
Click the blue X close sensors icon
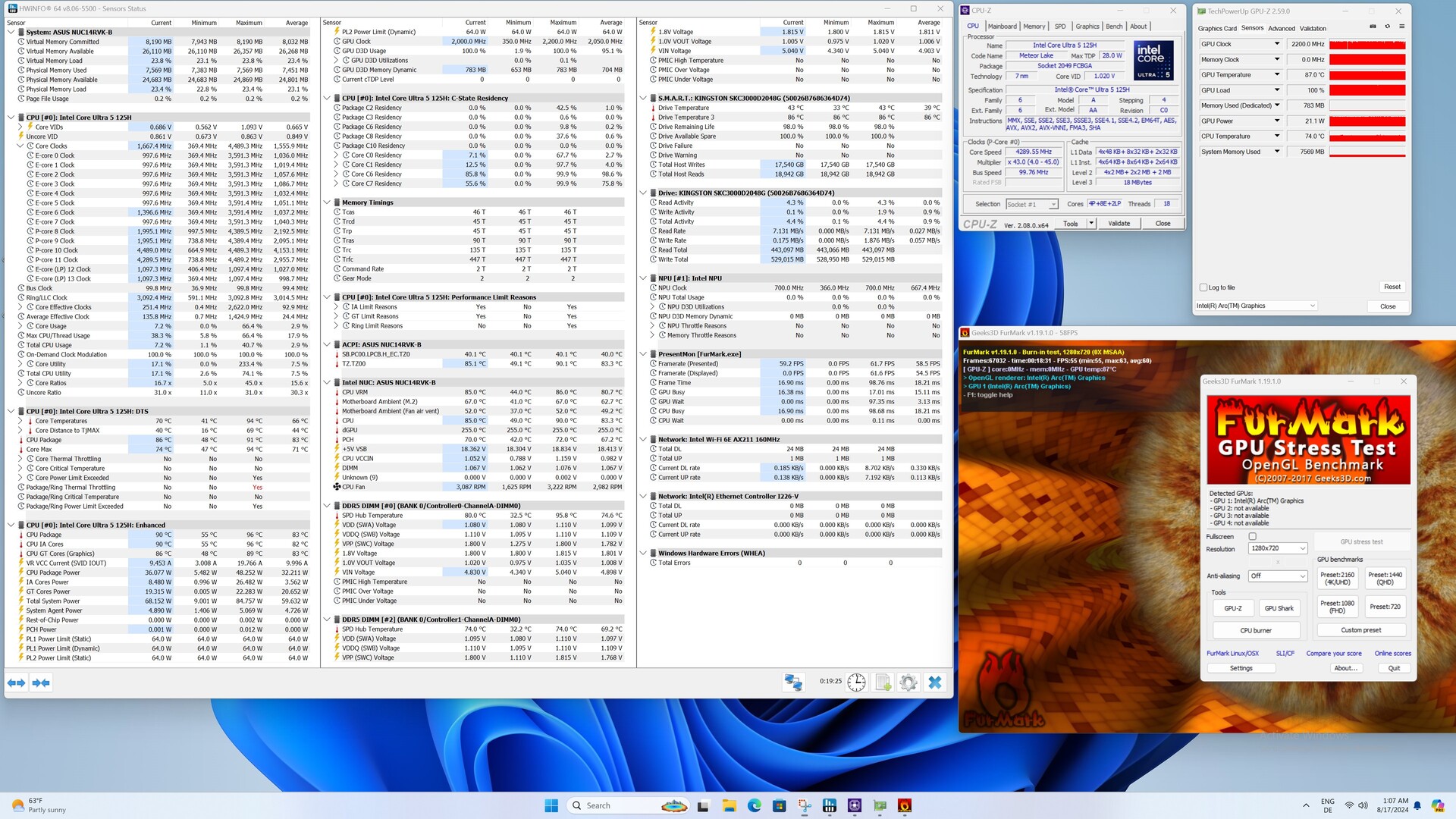[x=934, y=682]
